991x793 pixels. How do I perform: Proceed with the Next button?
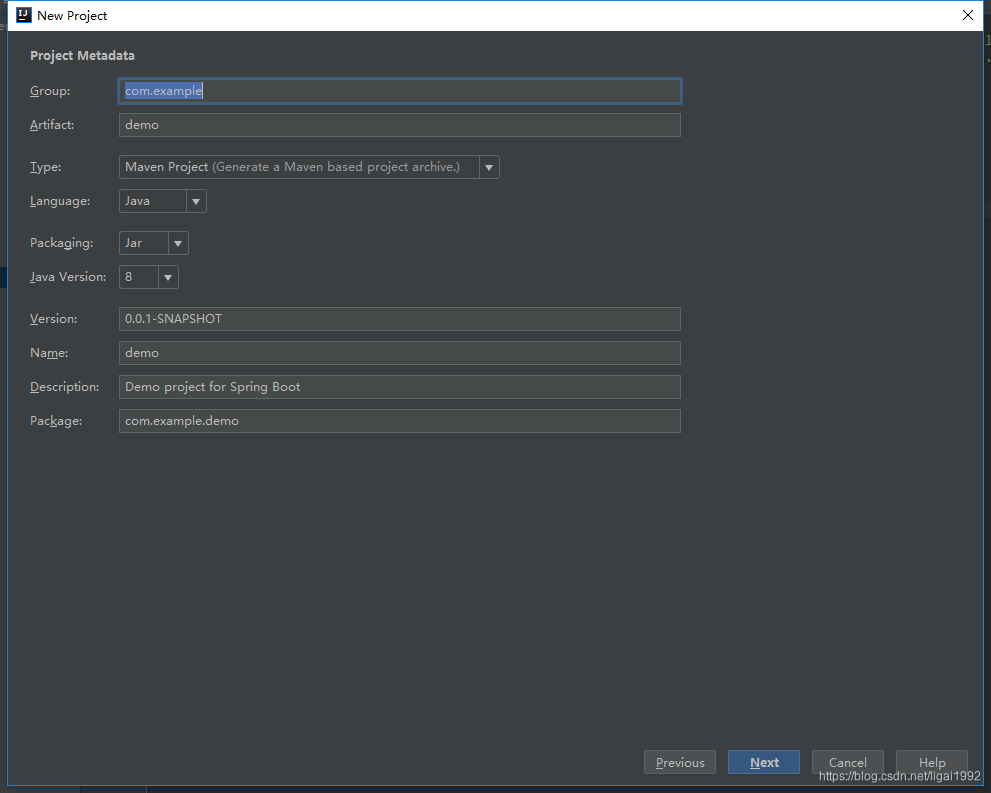tap(763, 763)
